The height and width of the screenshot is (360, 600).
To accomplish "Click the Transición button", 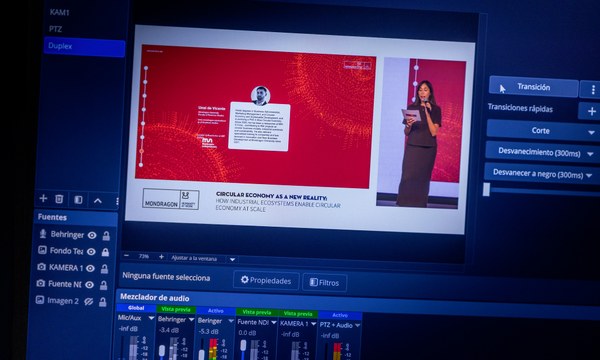I will pos(533,87).
